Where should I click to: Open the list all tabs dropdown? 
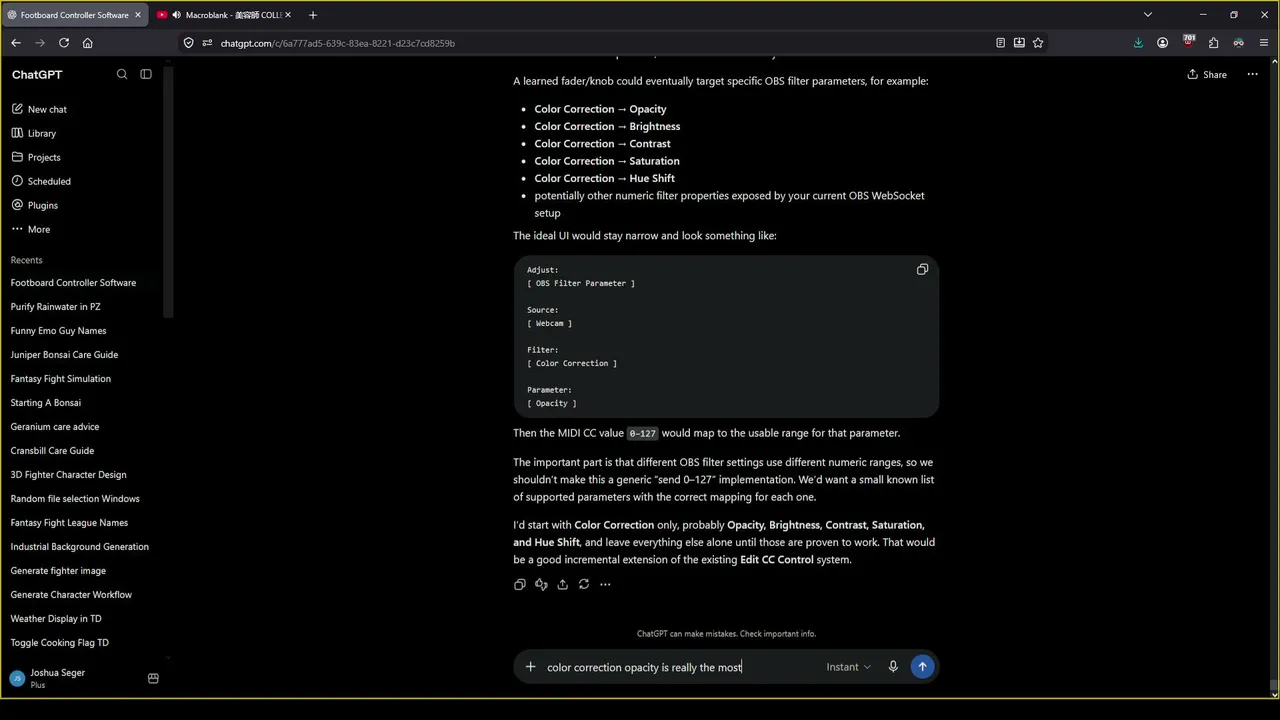pyautogui.click(x=1148, y=15)
